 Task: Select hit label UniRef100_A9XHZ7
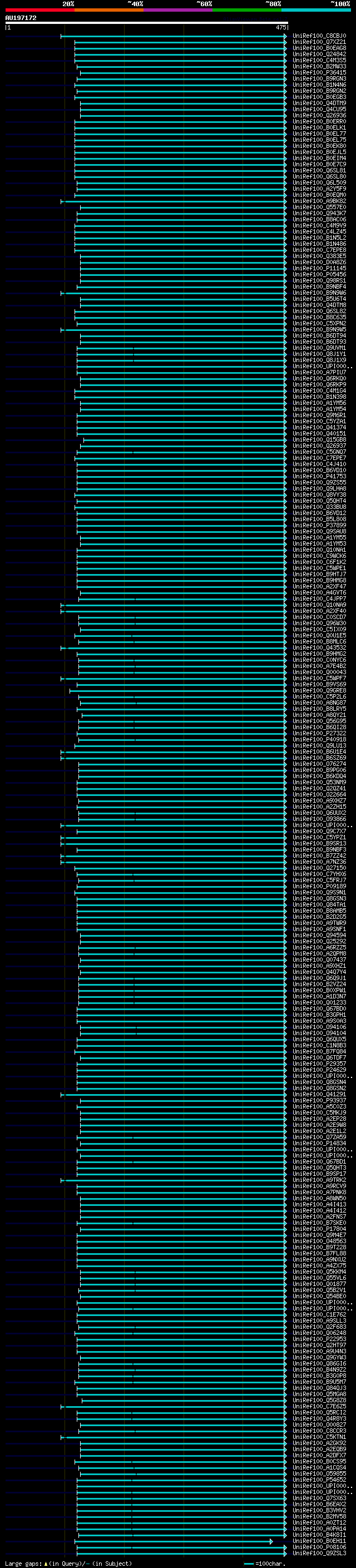(x=319, y=800)
